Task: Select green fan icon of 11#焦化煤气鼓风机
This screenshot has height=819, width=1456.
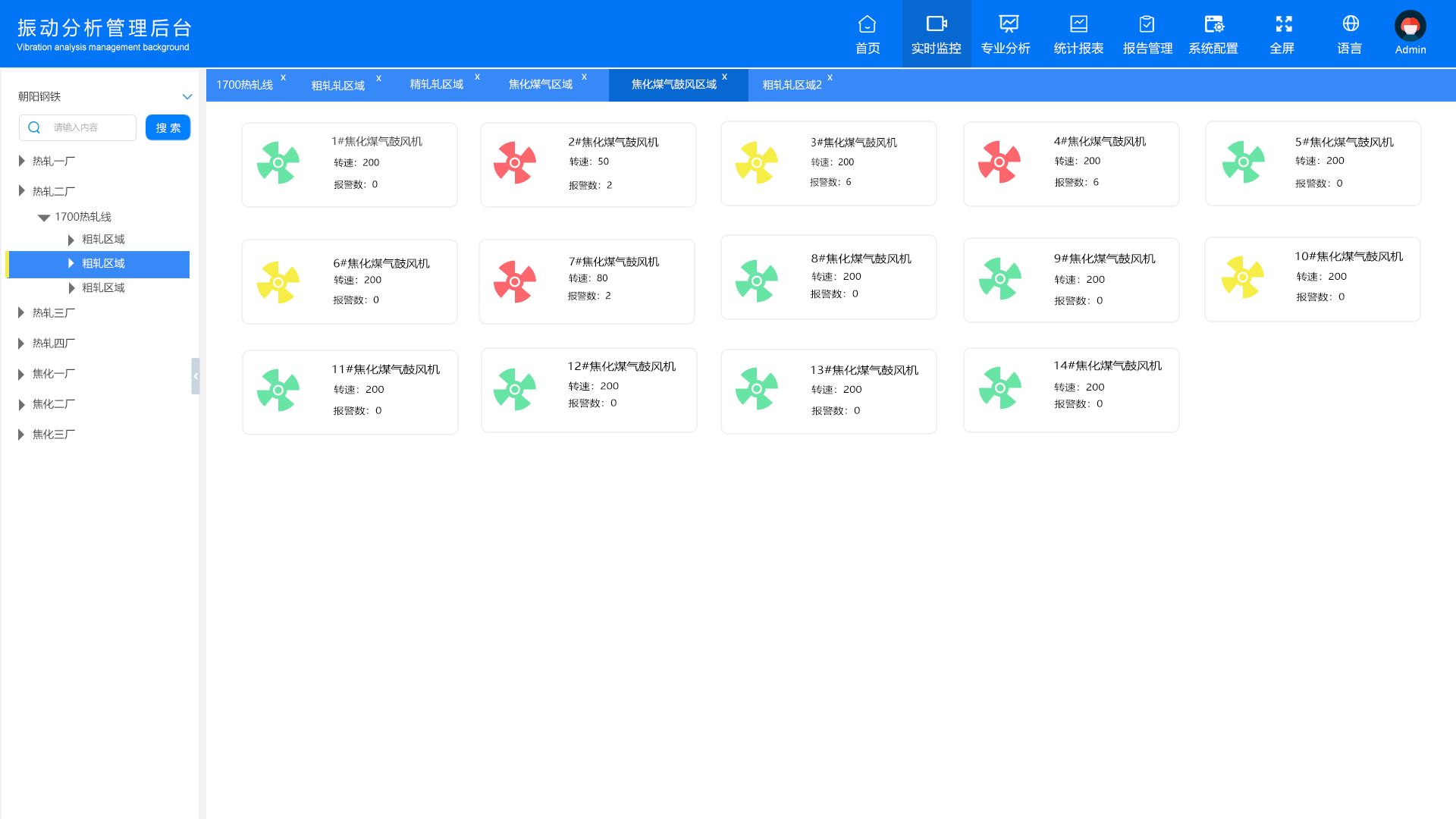Action: (278, 390)
